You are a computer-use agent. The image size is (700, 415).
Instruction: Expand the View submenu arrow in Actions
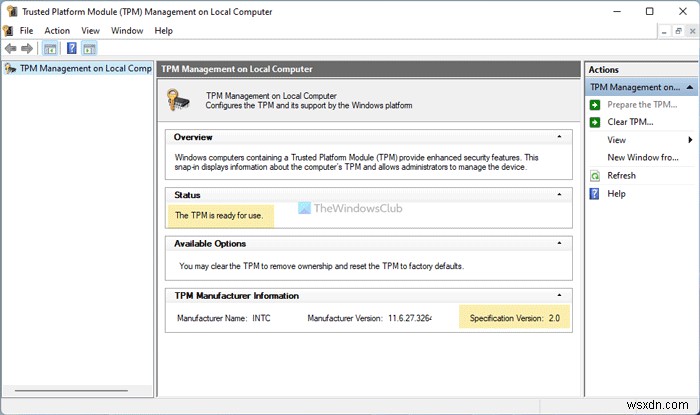coord(690,140)
